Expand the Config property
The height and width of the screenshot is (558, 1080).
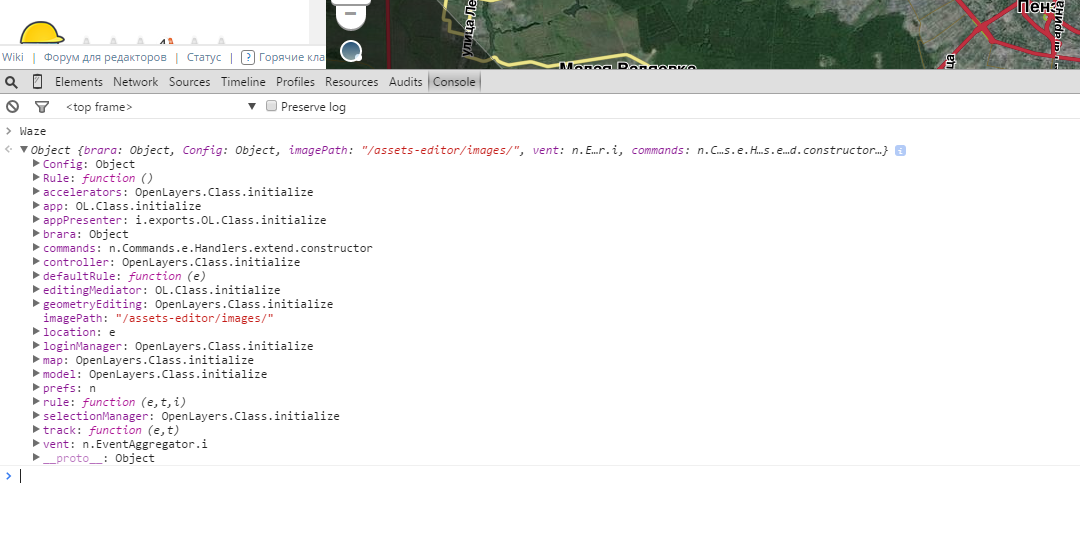click(x=37, y=164)
